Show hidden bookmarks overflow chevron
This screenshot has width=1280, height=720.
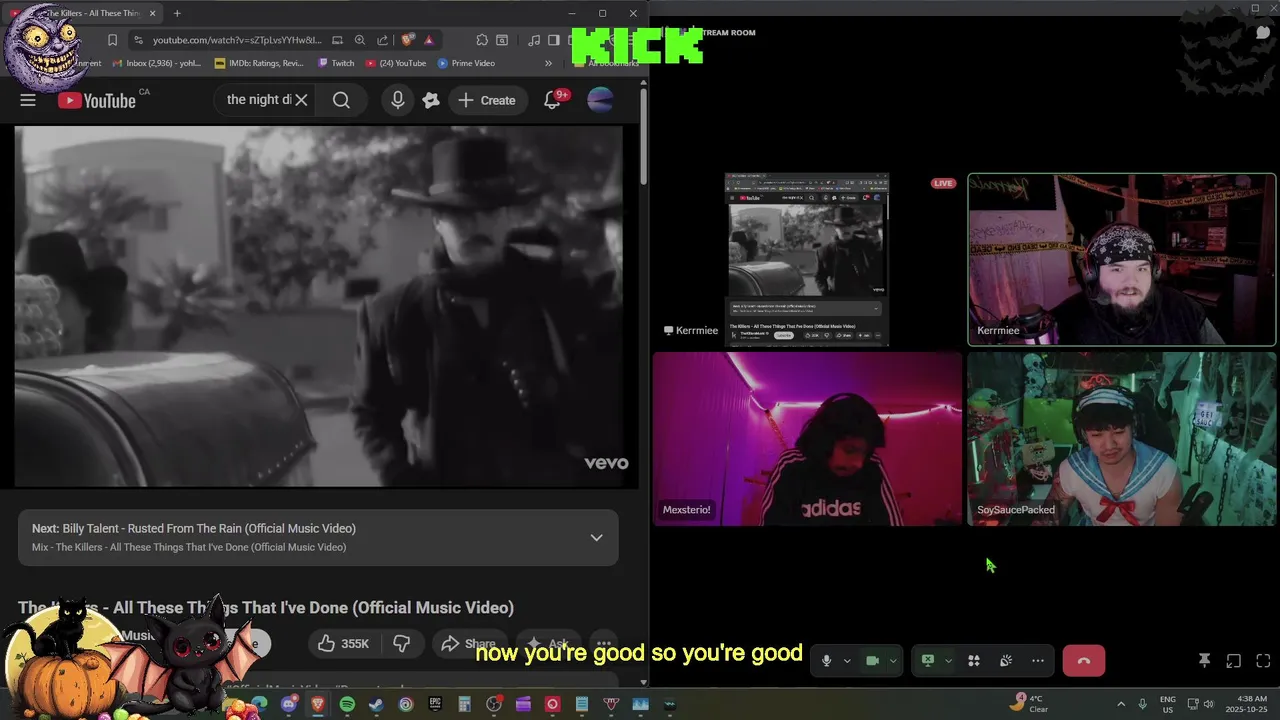coord(548,63)
